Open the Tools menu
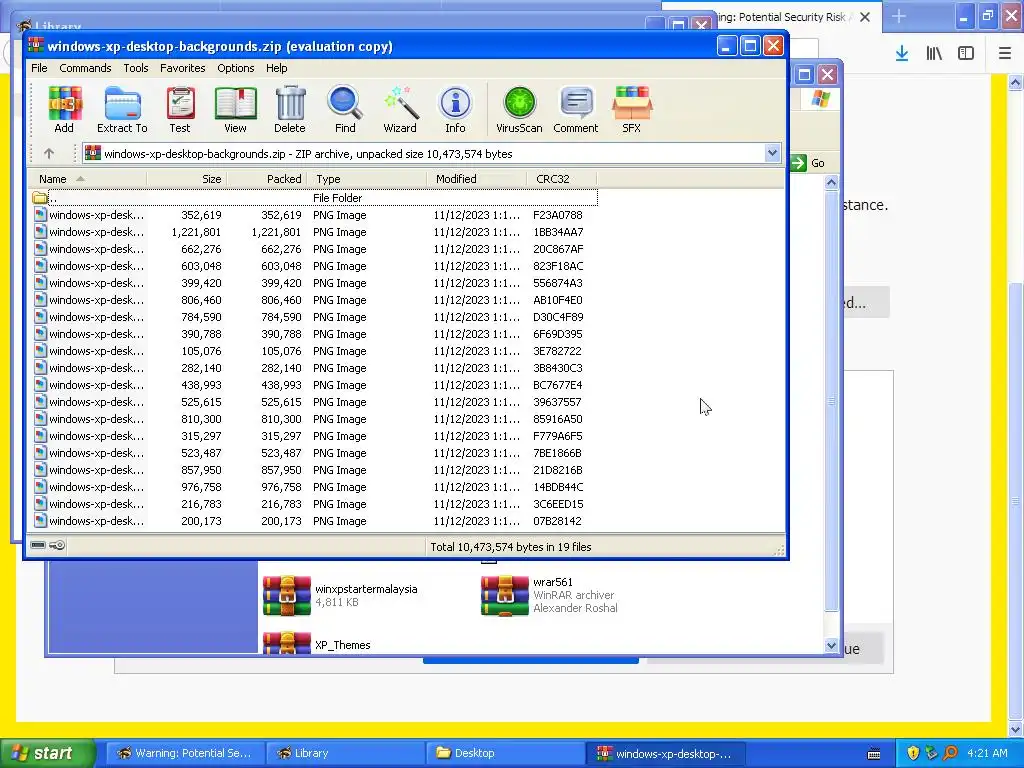The height and width of the screenshot is (768, 1024). [136, 68]
